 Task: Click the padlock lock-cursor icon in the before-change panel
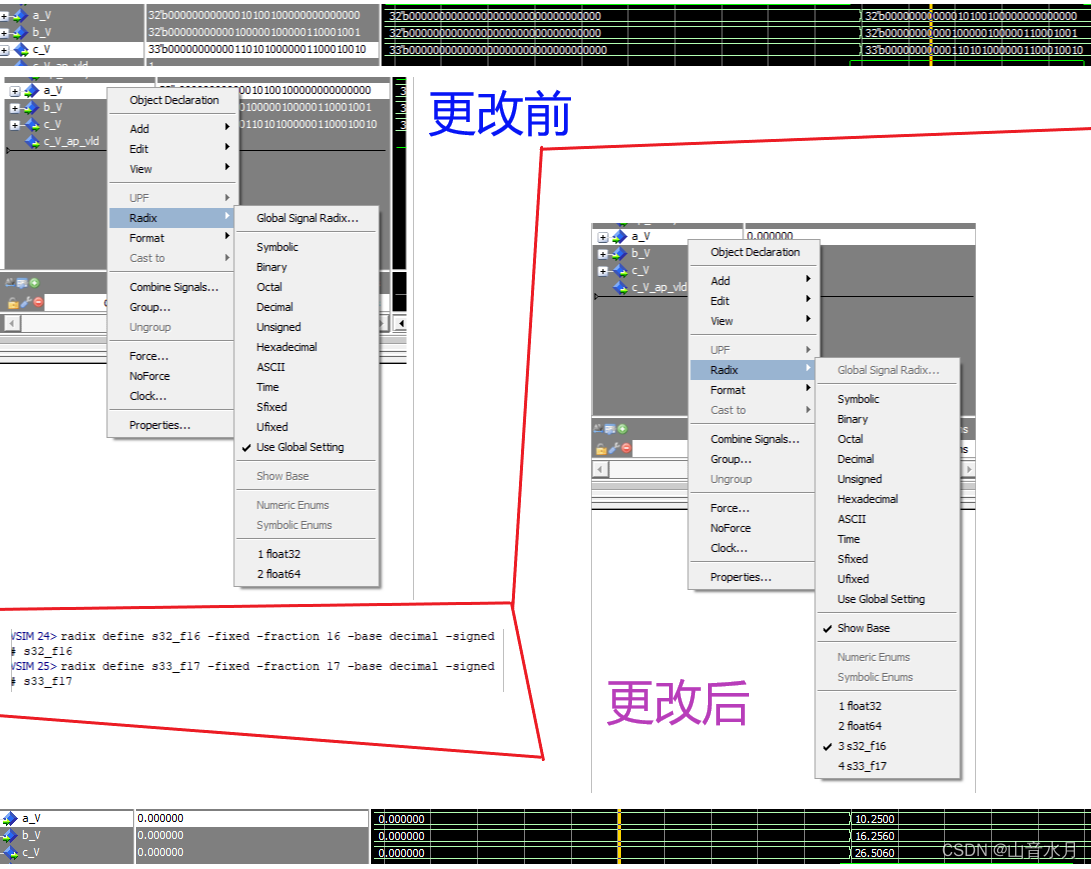[x=13, y=303]
